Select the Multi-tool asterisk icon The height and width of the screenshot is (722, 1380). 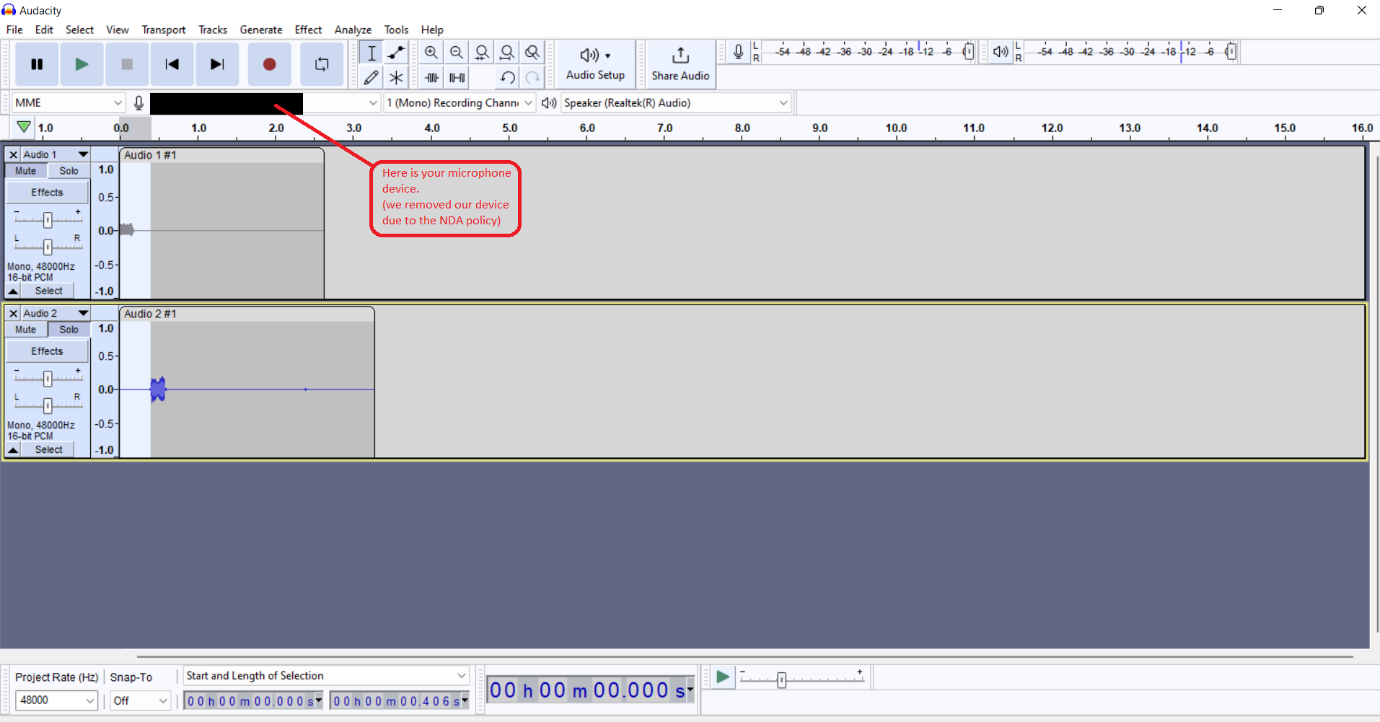pyautogui.click(x=396, y=77)
